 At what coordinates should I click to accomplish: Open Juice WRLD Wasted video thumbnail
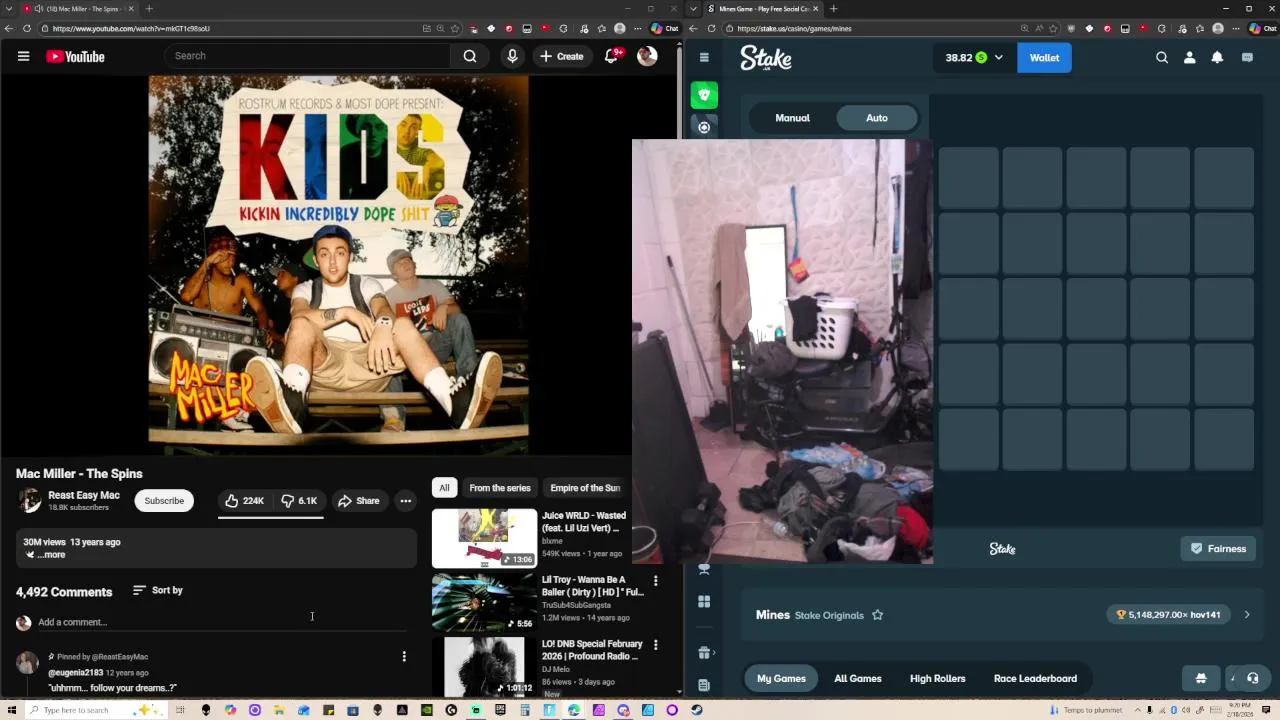(484, 538)
